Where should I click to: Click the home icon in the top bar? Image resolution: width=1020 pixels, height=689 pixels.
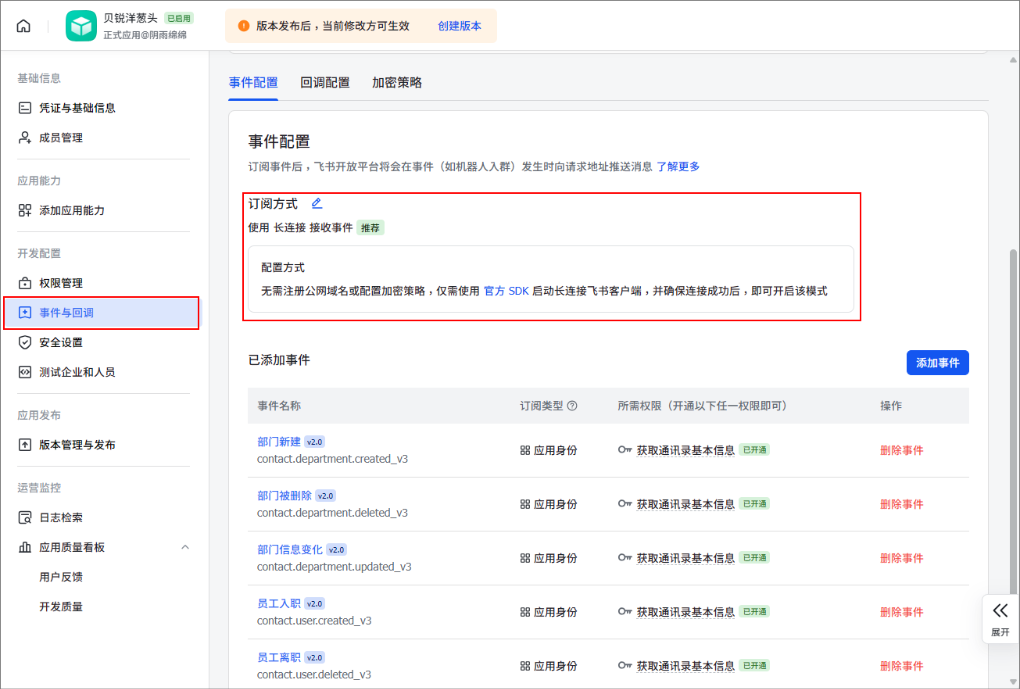click(x=22, y=26)
